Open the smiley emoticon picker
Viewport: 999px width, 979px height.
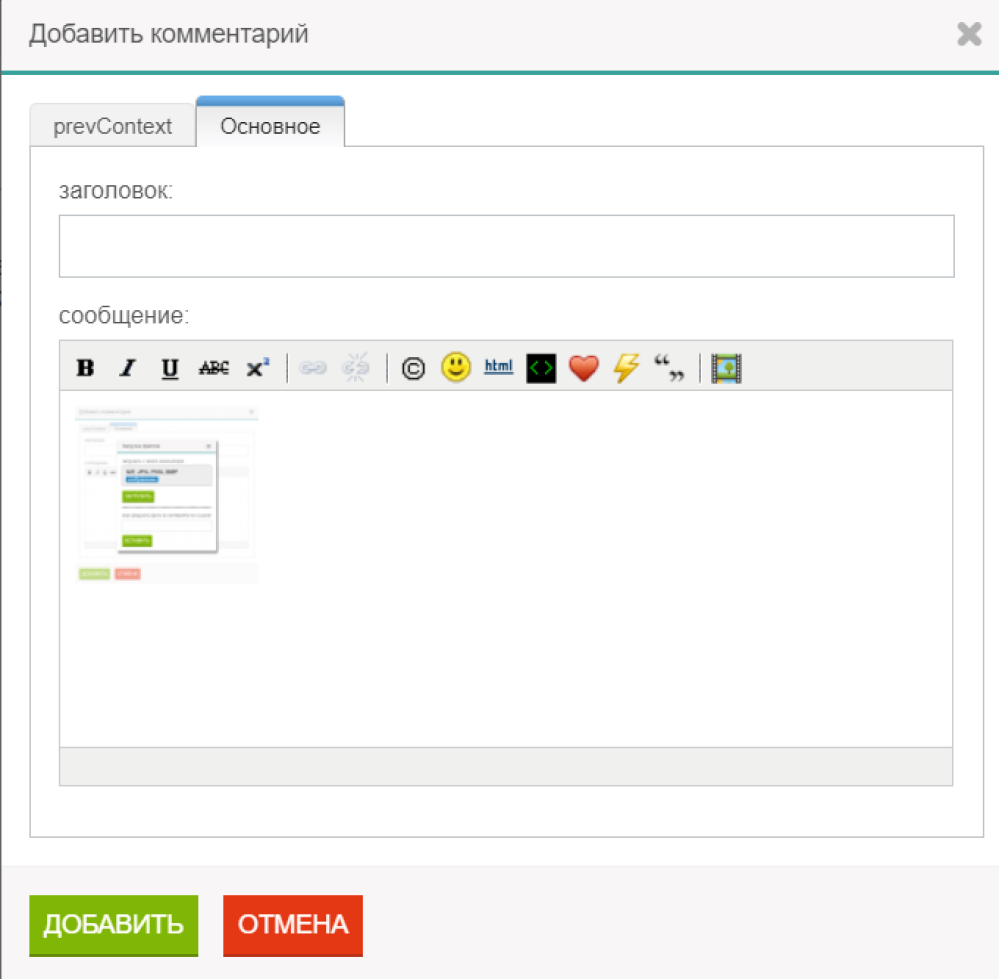coord(456,367)
